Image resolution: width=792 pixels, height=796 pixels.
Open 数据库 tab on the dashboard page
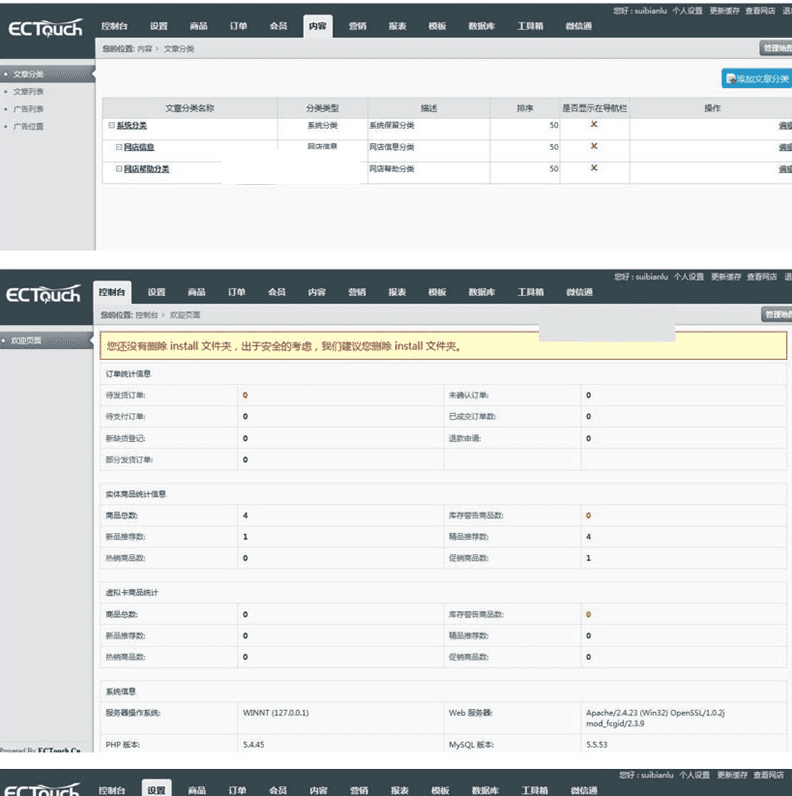[481, 292]
